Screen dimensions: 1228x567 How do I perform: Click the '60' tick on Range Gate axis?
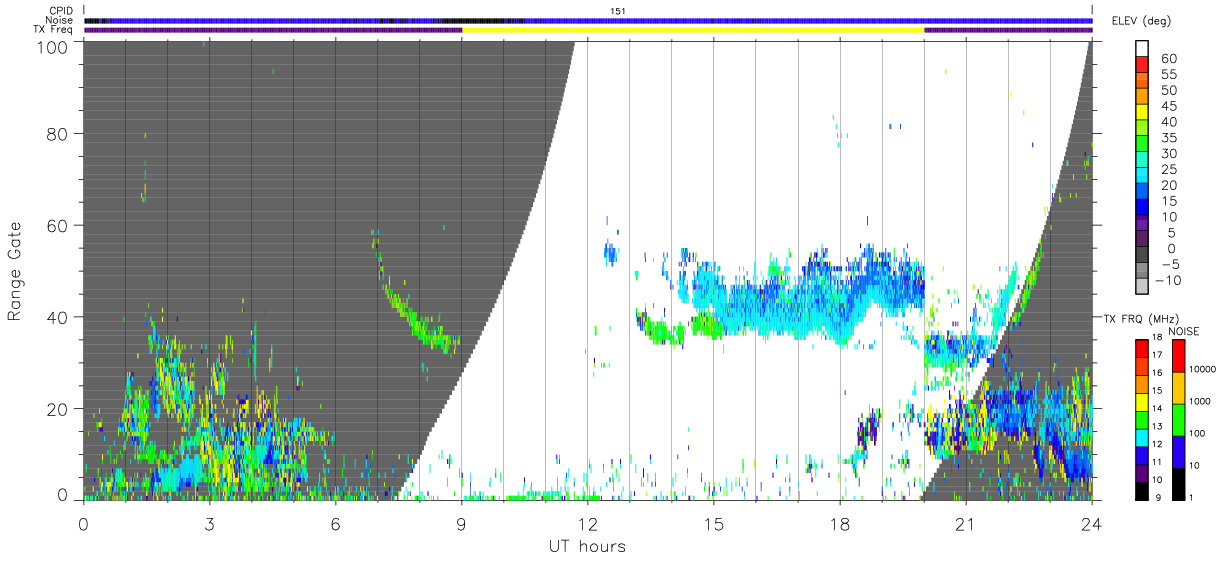pos(56,225)
